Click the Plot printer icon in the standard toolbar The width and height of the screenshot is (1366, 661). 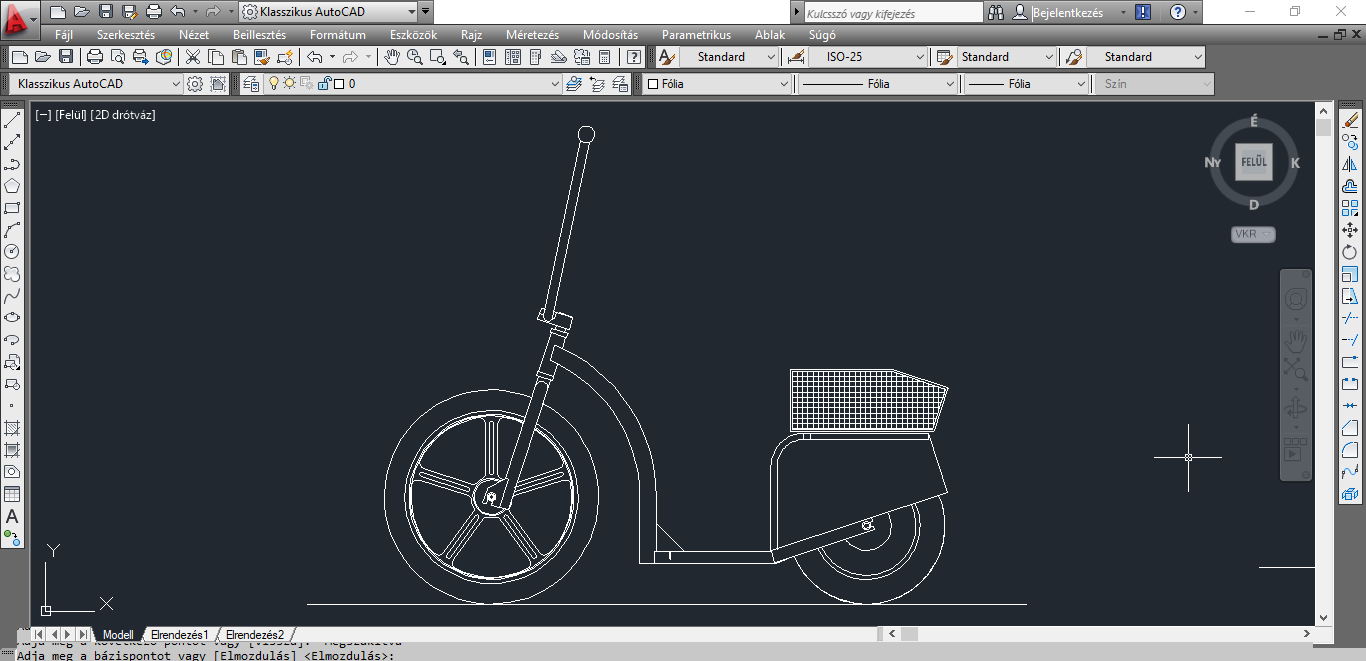(95, 57)
